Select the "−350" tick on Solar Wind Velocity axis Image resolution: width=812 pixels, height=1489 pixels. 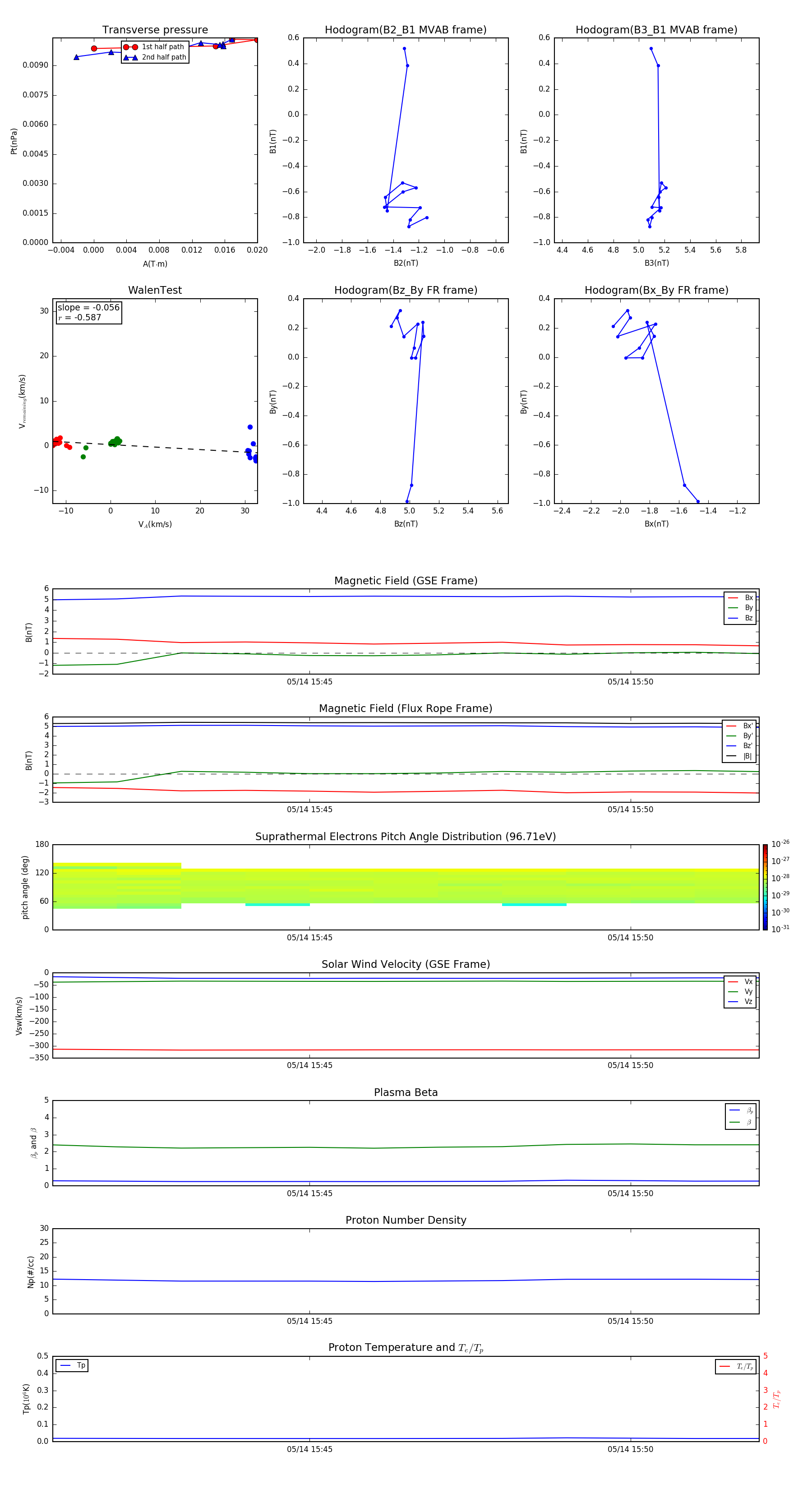pos(40,1058)
